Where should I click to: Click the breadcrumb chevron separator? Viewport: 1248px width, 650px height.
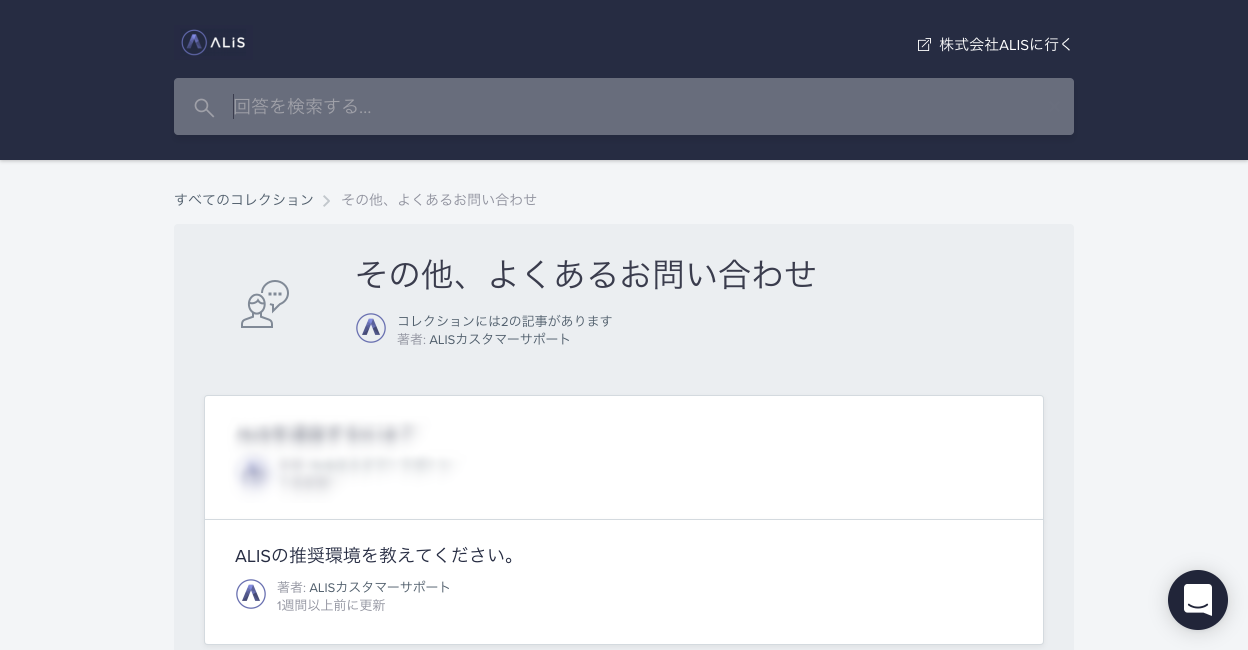pos(326,201)
